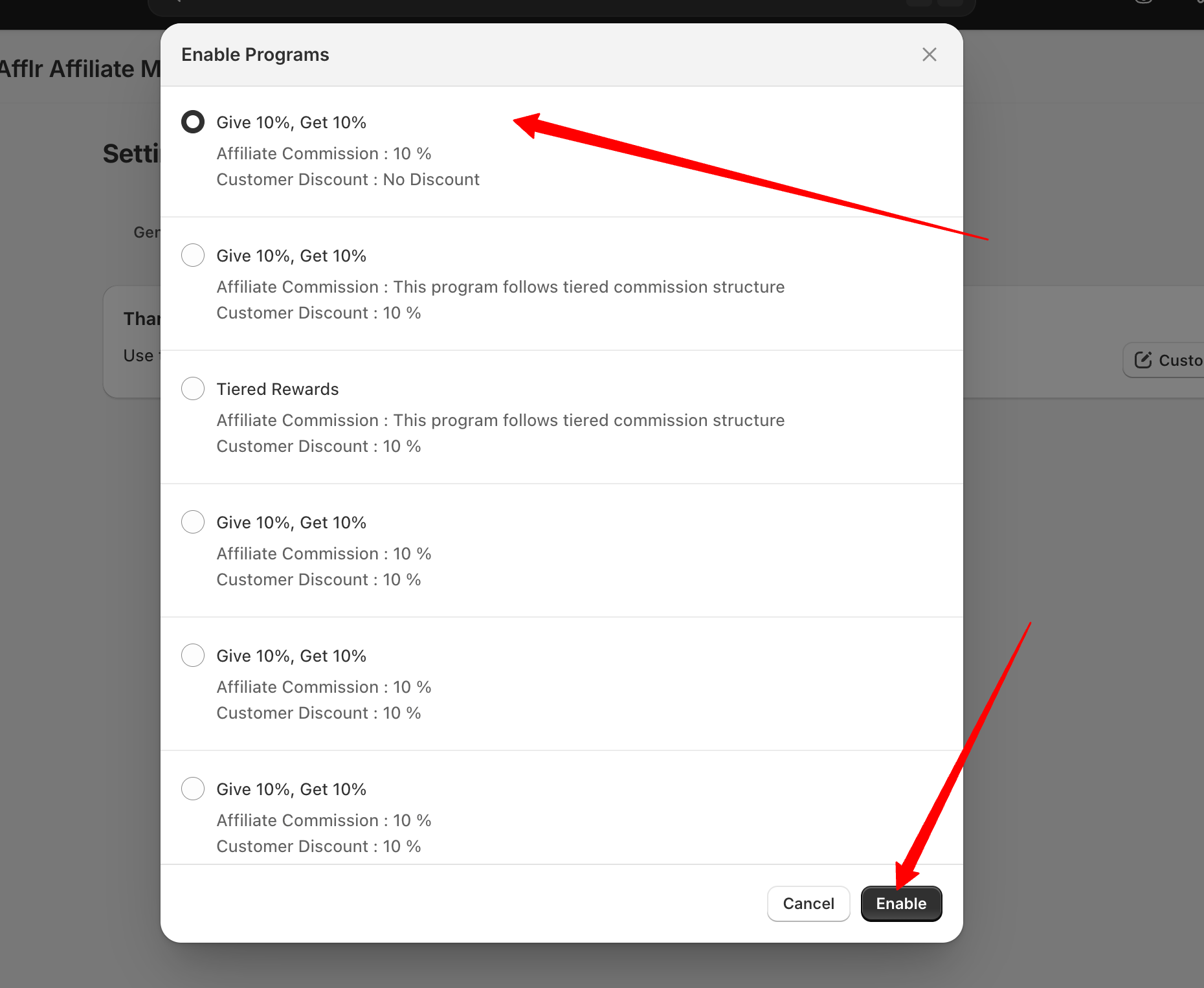Select the fourth program's radio button
The height and width of the screenshot is (988, 1204).
[x=193, y=522]
